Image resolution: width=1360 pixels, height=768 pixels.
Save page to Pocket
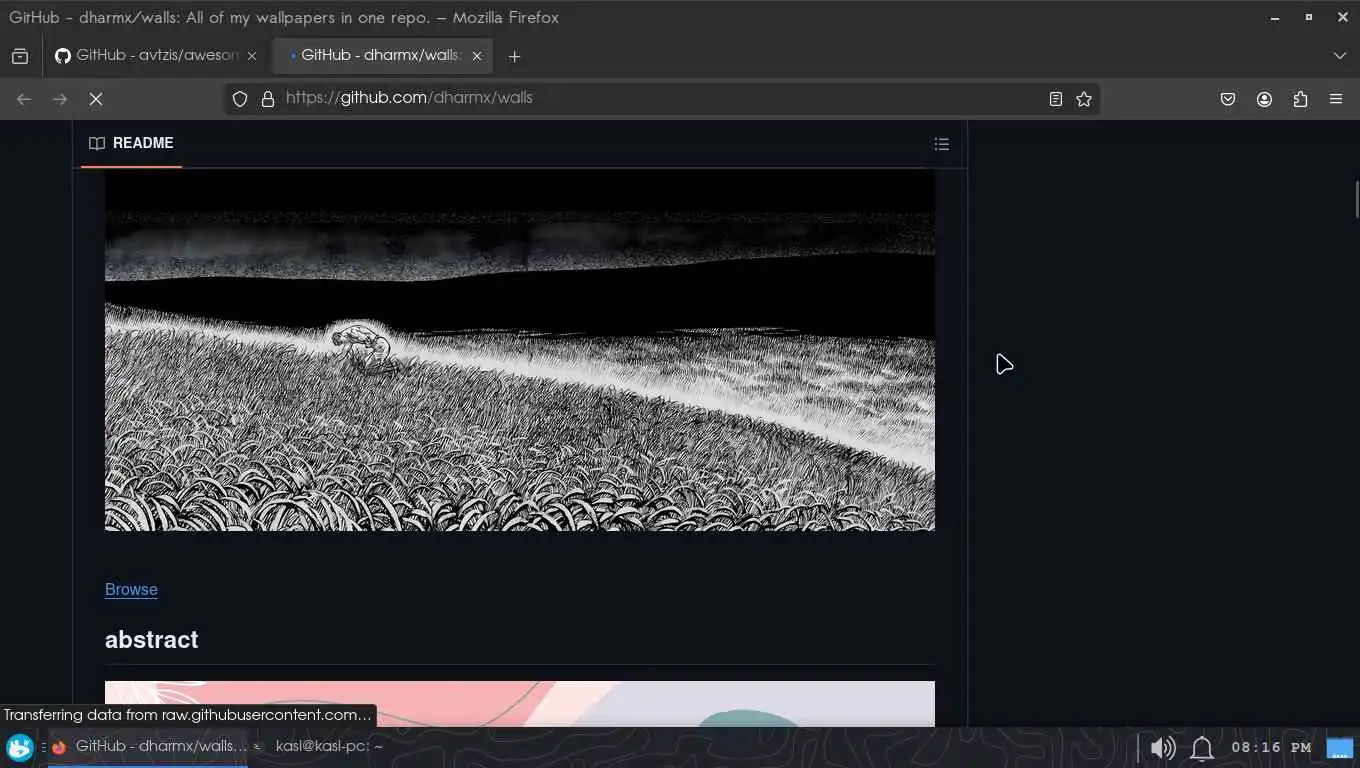point(1228,99)
